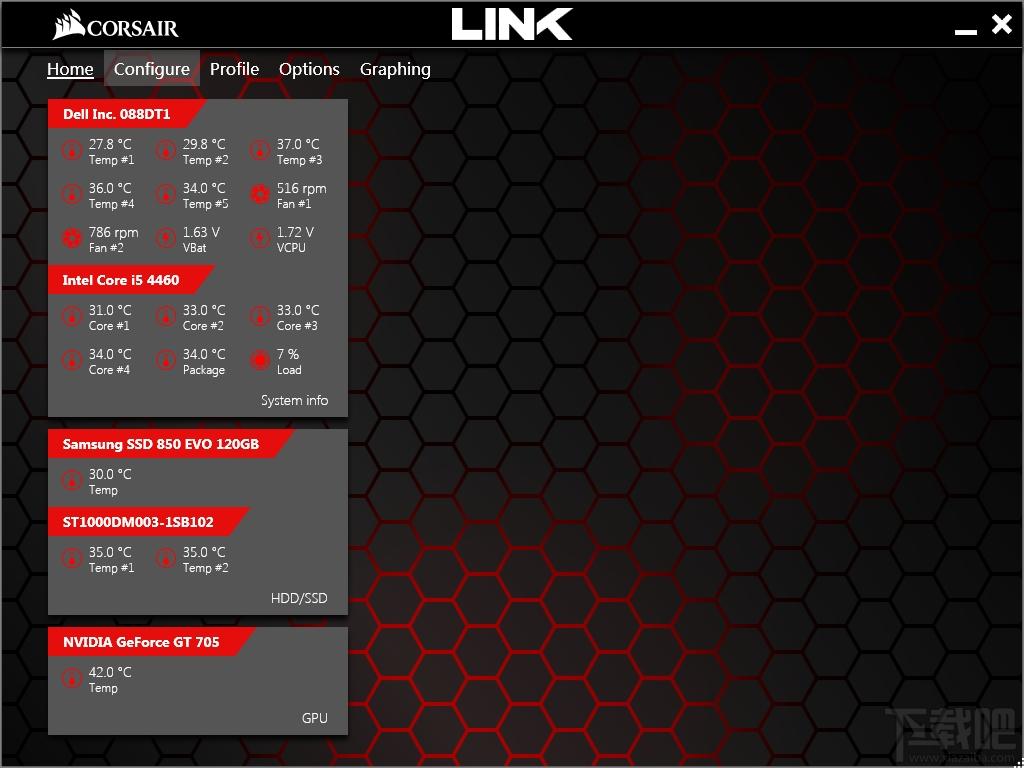Click the CPU Load icon
The height and width of the screenshot is (768, 1024).
[x=260, y=360]
